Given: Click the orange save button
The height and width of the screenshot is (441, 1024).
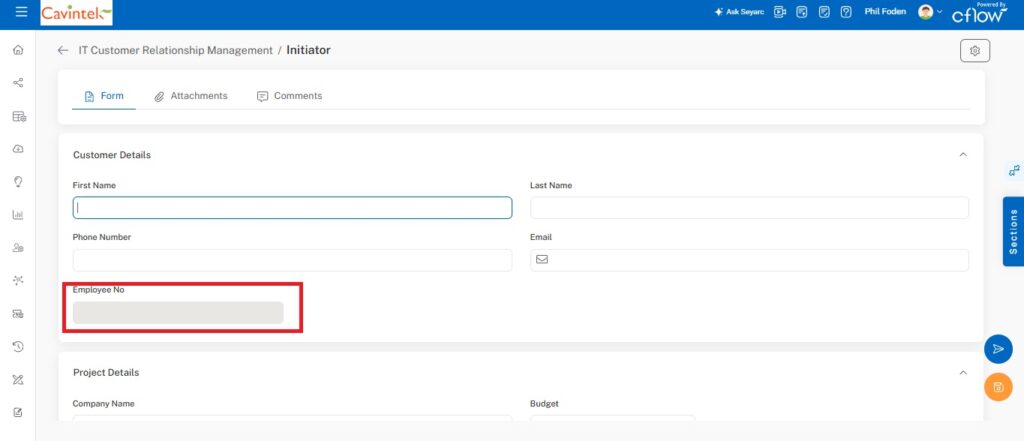Looking at the screenshot, I should click(x=997, y=387).
